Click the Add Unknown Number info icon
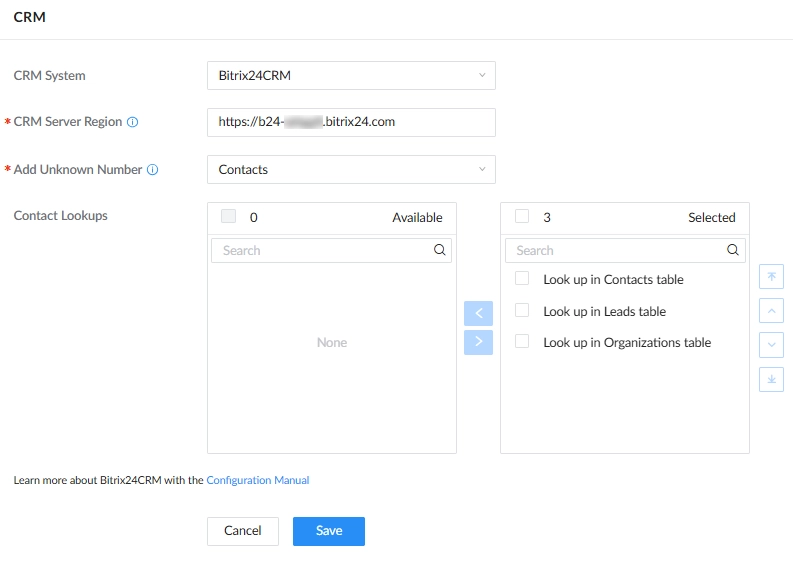 click(x=152, y=170)
